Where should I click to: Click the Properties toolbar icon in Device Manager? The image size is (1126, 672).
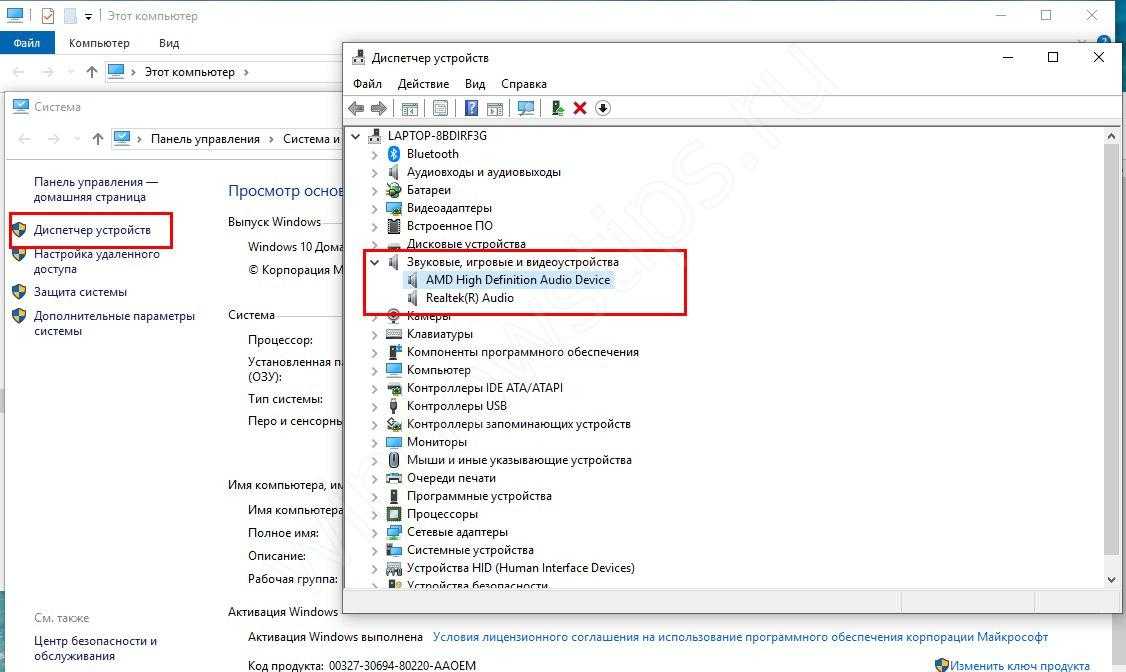click(440, 108)
